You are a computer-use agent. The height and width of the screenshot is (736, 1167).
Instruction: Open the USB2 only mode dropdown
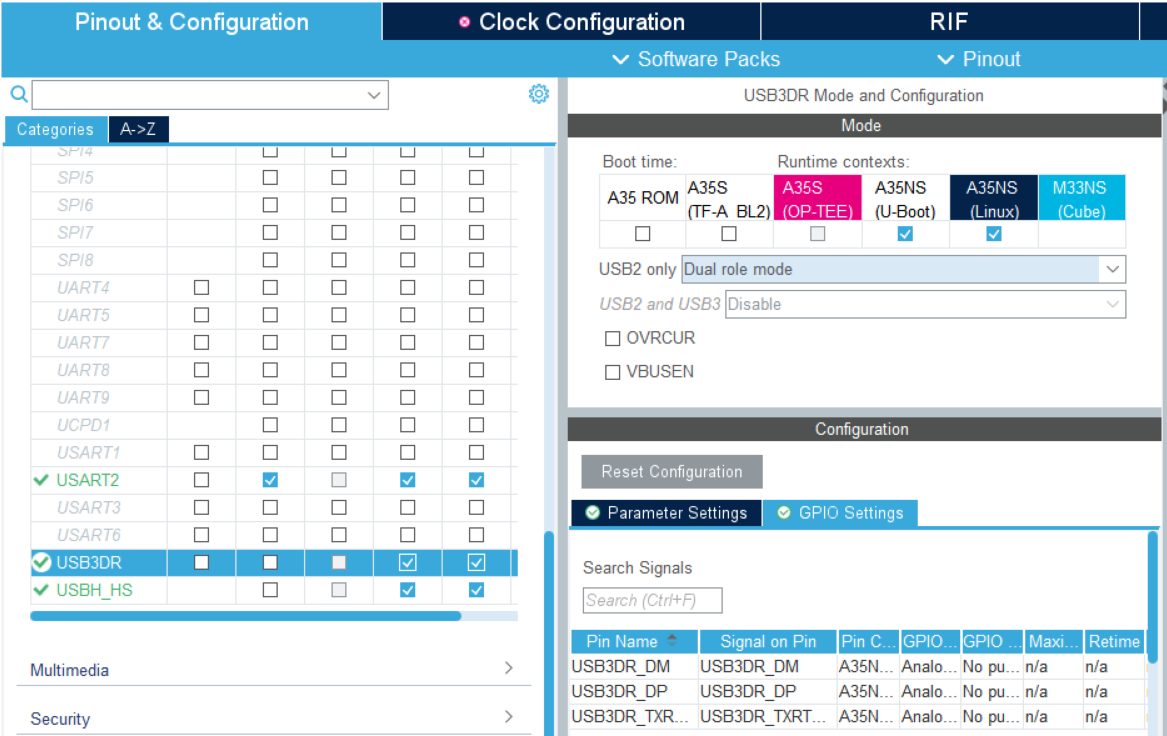(903, 269)
